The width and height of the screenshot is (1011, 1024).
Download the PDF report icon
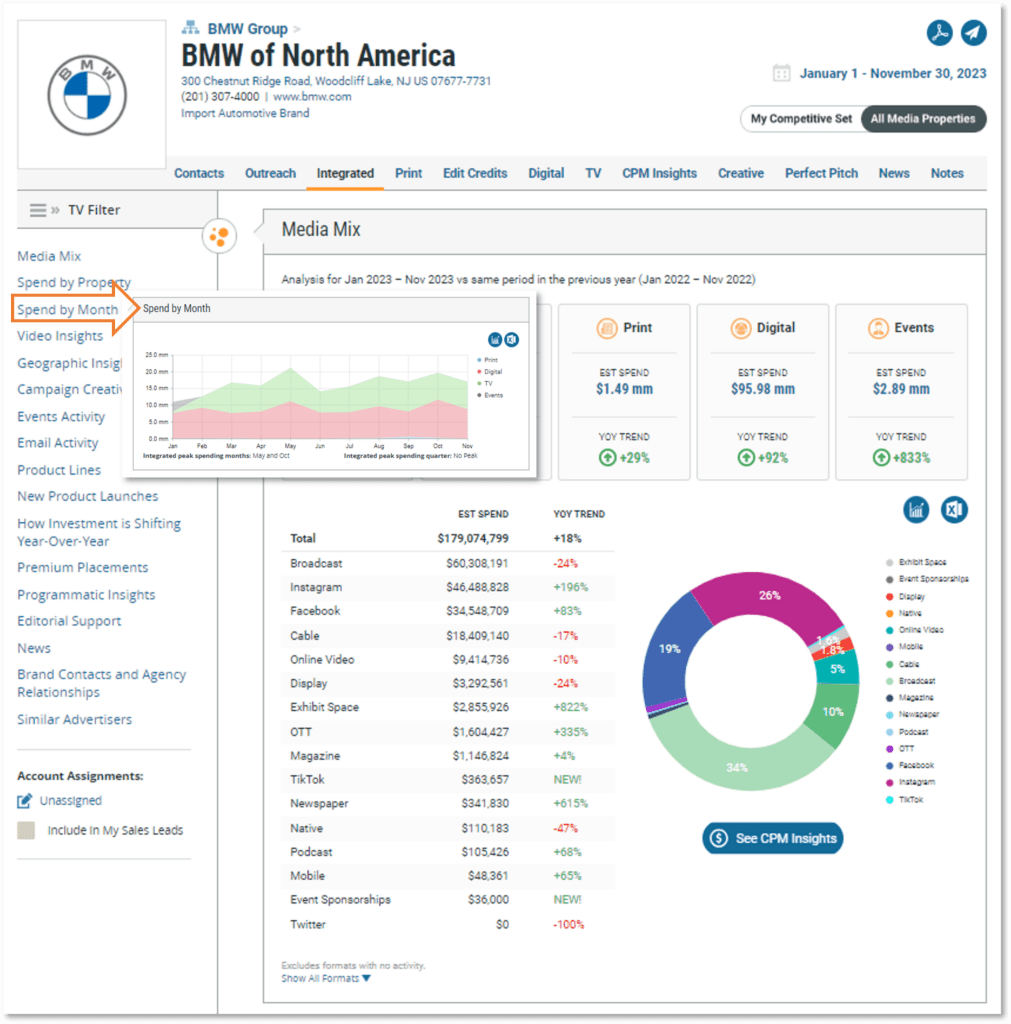pos(939,33)
